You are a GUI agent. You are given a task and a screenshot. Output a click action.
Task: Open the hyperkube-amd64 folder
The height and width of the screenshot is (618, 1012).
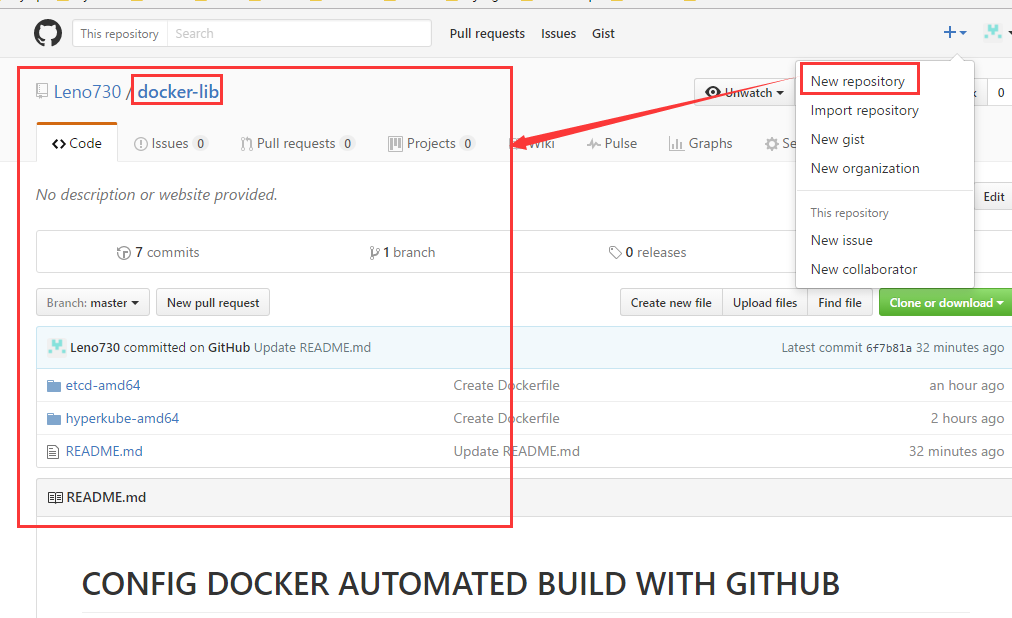[122, 418]
